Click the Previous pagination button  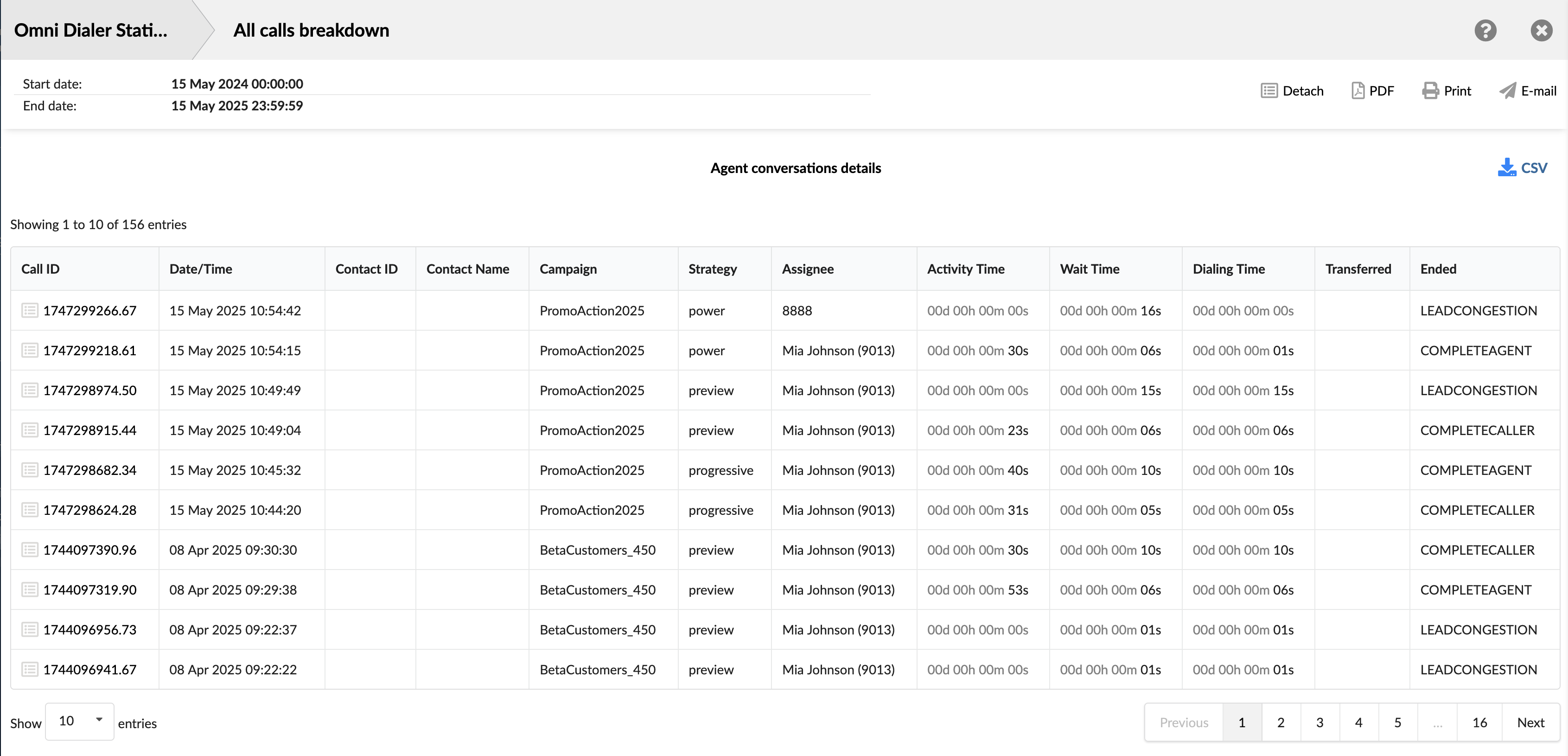tap(1184, 722)
